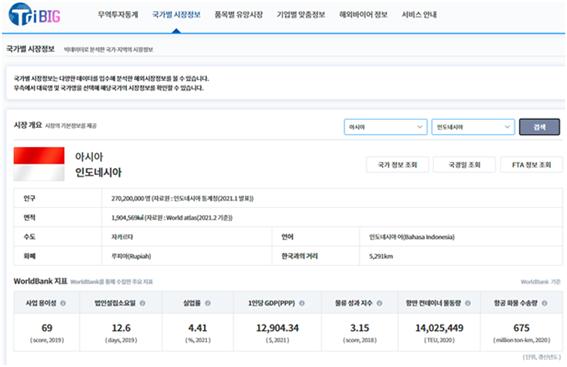
Task: Click the 검색 search button
Action: pyautogui.click(x=540, y=127)
